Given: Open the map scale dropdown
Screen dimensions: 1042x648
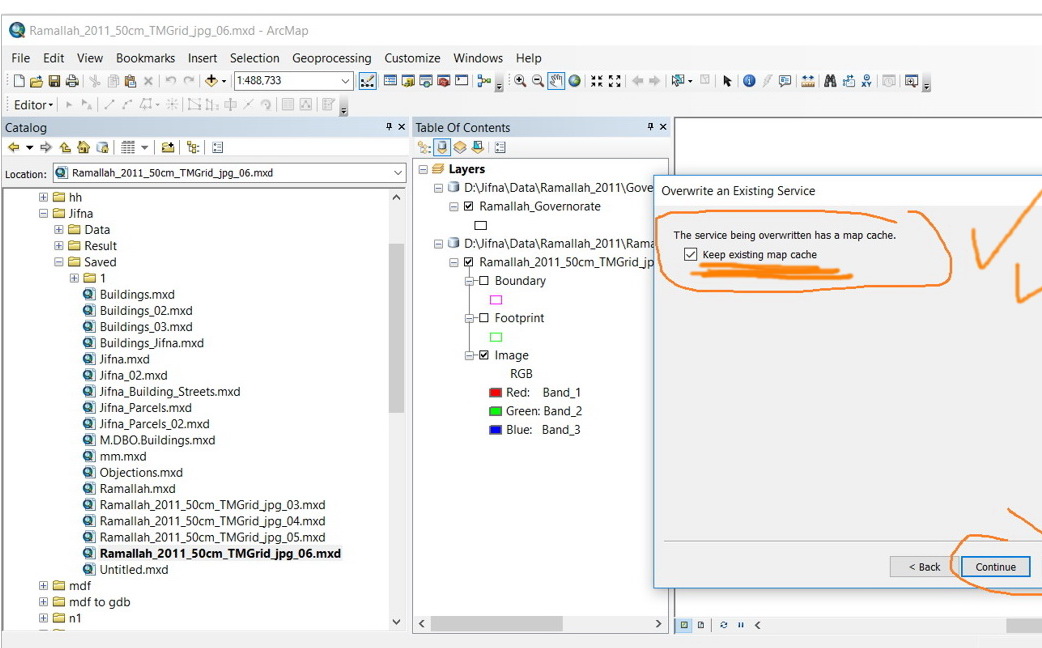Looking at the screenshot, I should pos(346,81).
